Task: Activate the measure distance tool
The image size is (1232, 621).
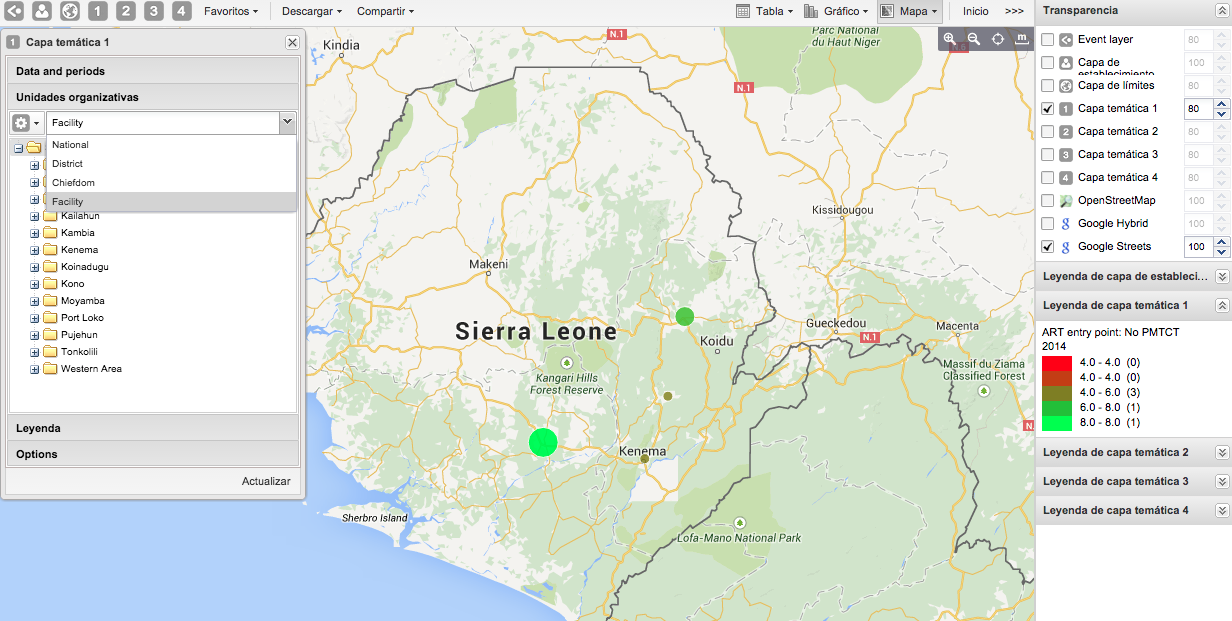Action: coord(1021,39)
